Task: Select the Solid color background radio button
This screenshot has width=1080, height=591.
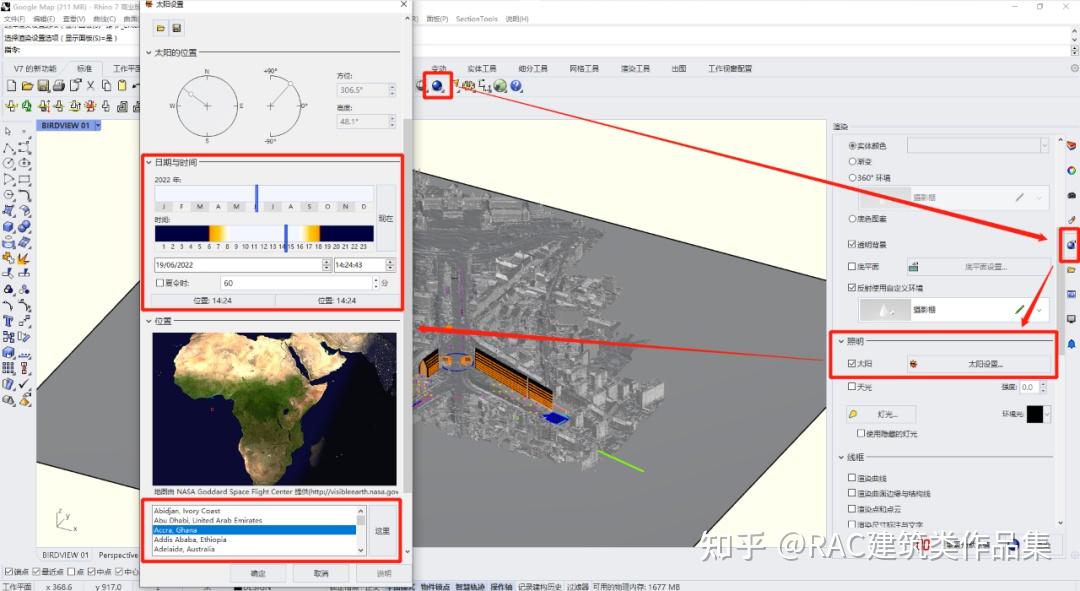Action: click(x=852, y=146)
